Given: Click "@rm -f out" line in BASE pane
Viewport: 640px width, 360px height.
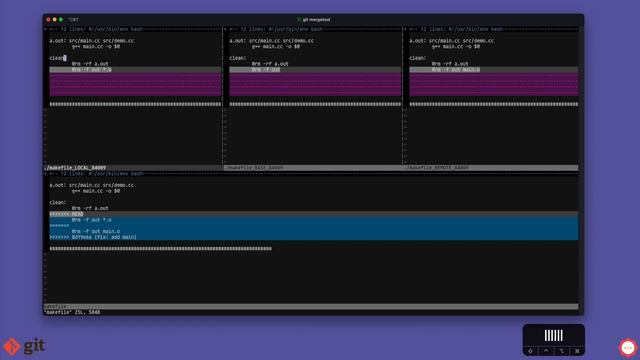Looking at the screenshot, I should click(266, 70).
